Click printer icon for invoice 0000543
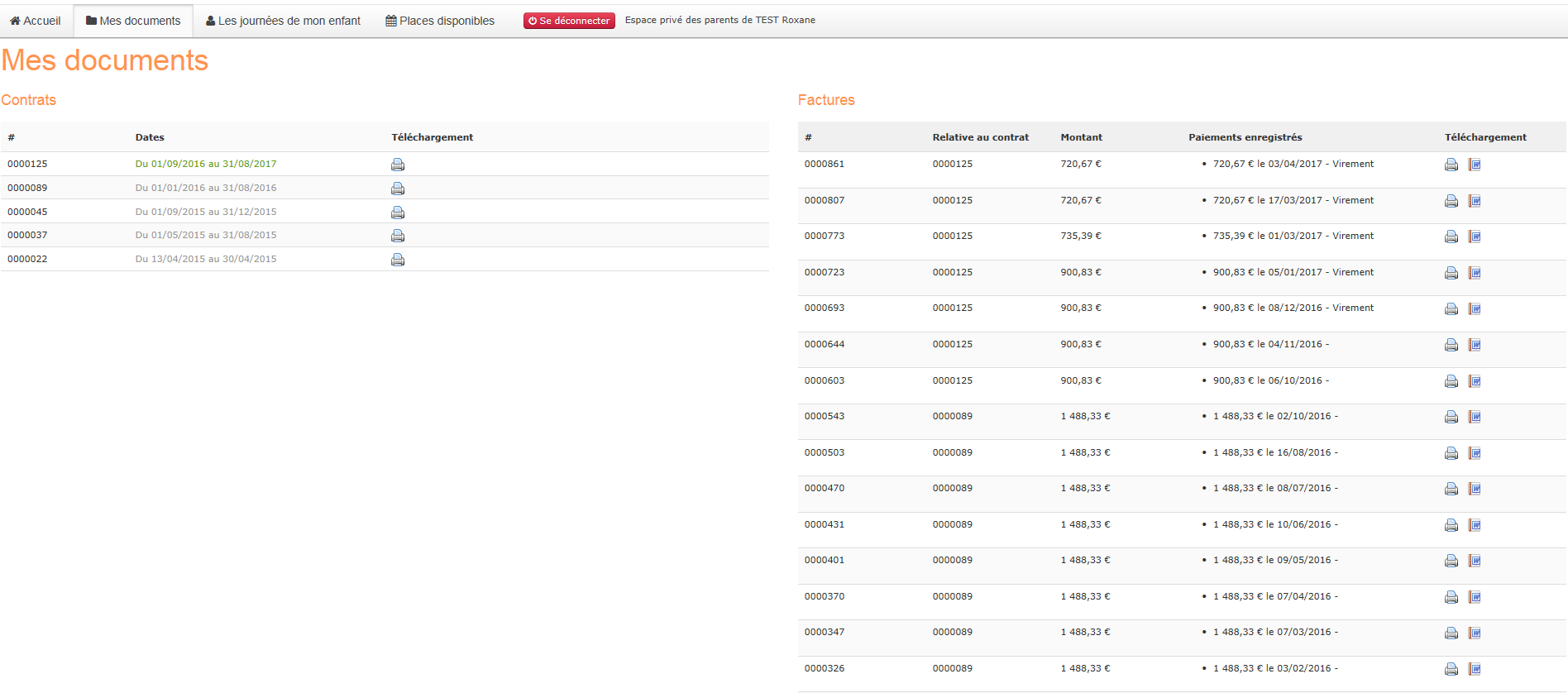The image size is (1568, 693). 1451,417
